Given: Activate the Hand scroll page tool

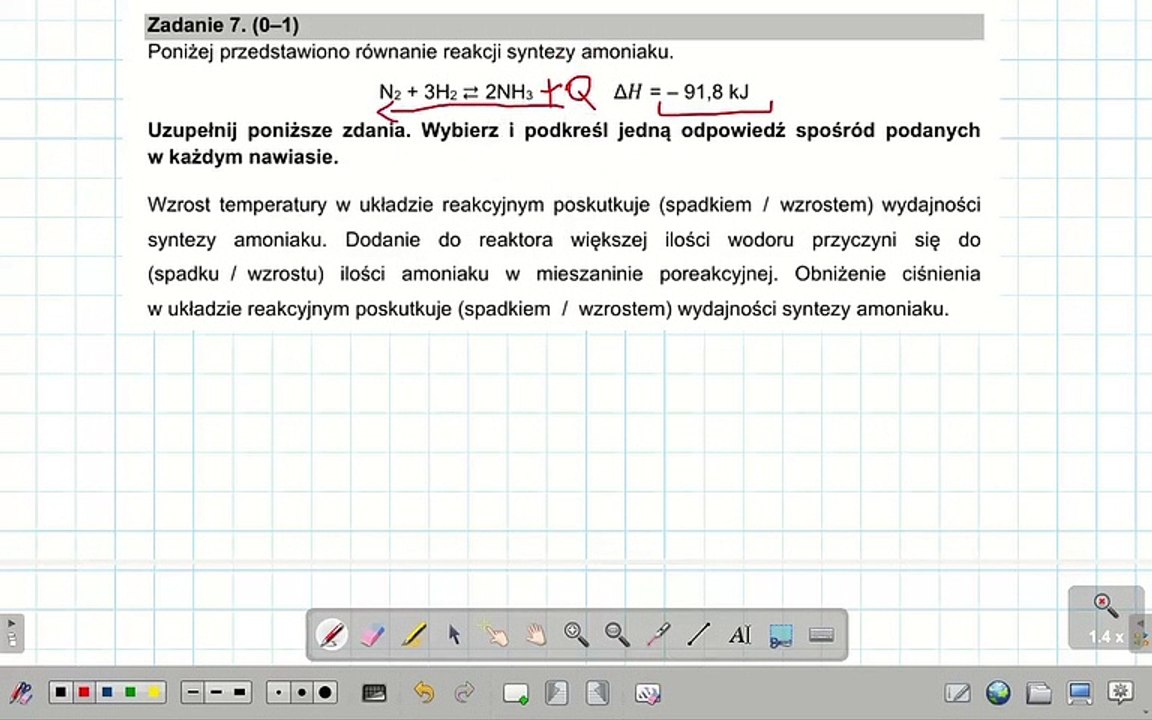Looking at the screenshot, I should 536,634.
